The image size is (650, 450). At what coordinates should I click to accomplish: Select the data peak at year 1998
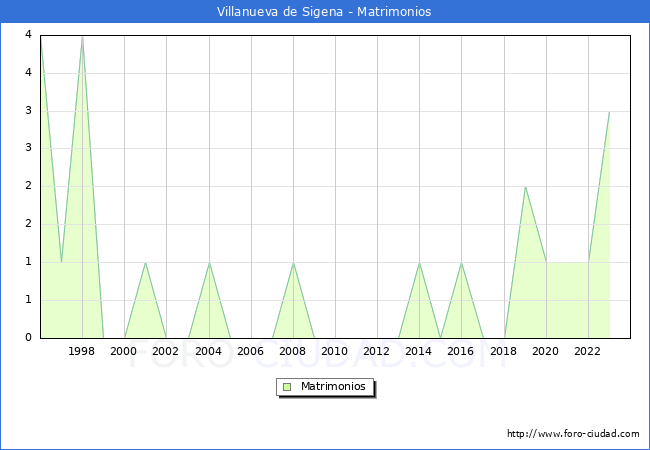point(82,36)
